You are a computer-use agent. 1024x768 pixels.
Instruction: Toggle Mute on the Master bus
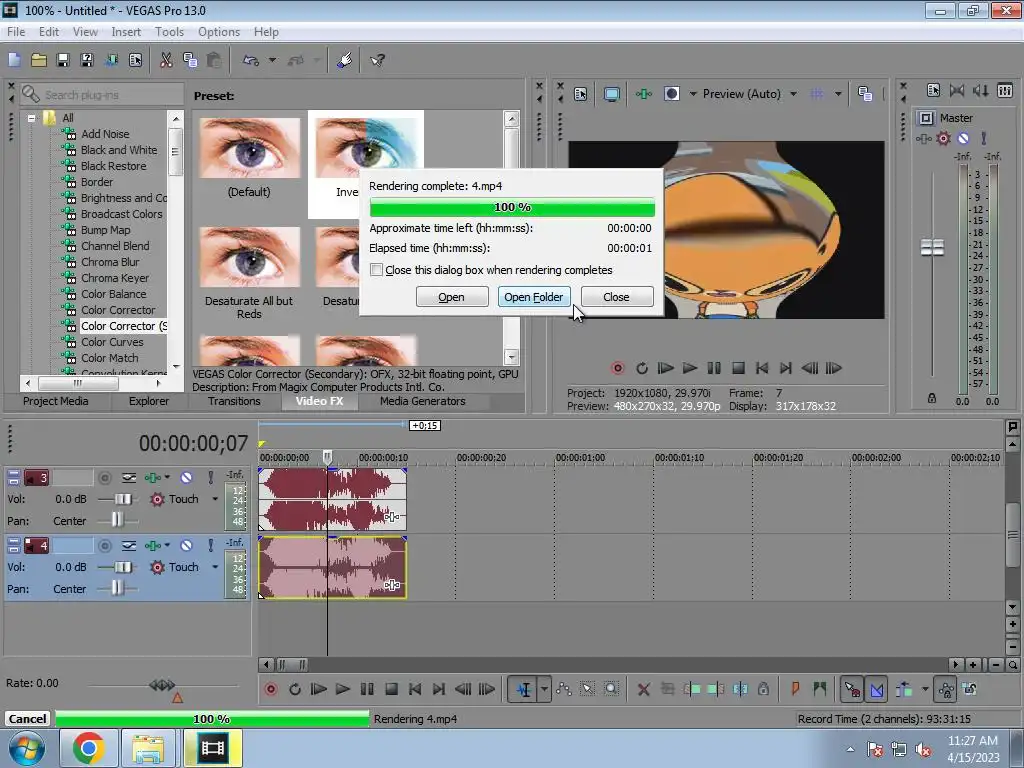point(963,138)
